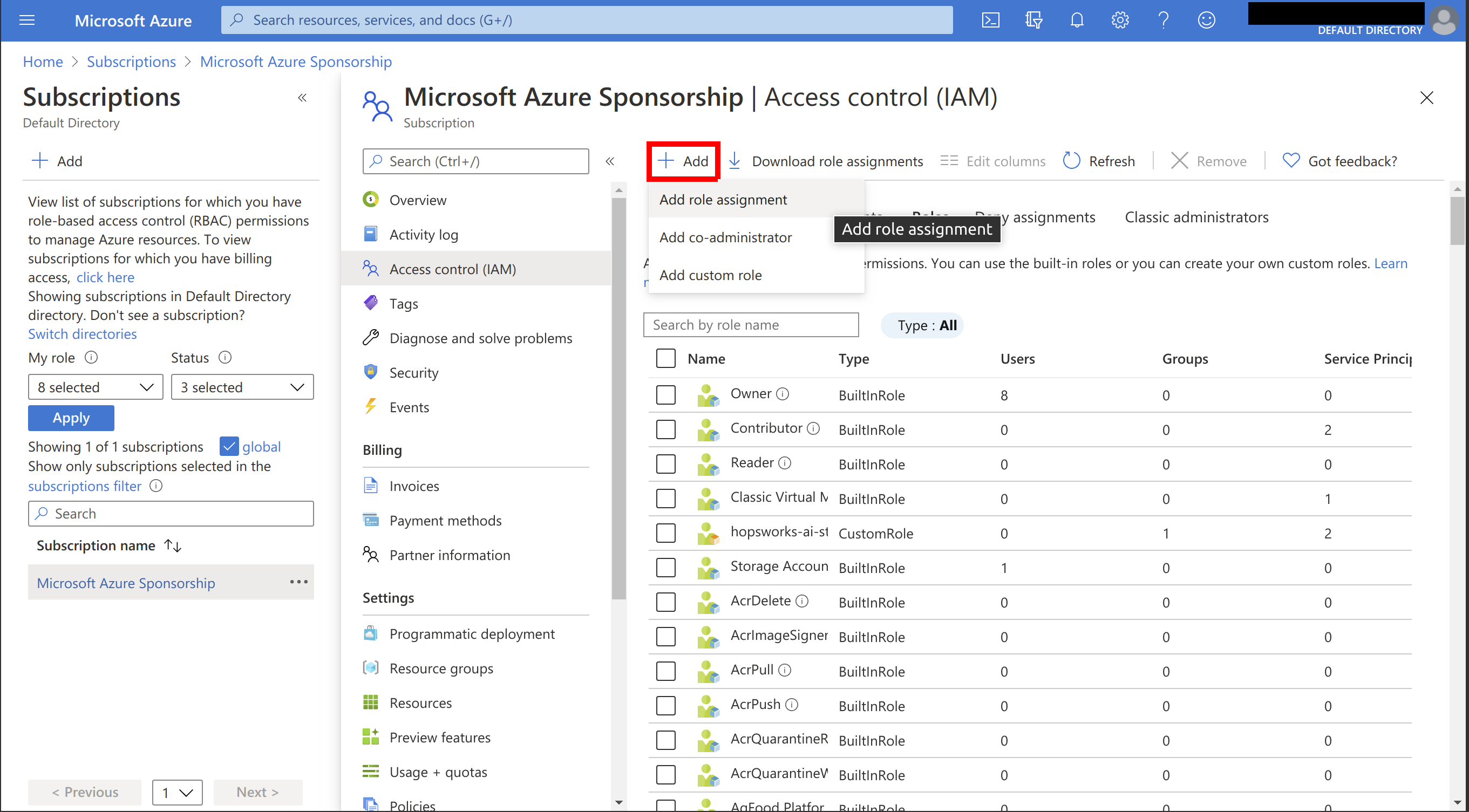Screen dimensions: 1469x812
Task: Check the Owner role checkbox
Action: pyautogui.click(x=665, y=395)
